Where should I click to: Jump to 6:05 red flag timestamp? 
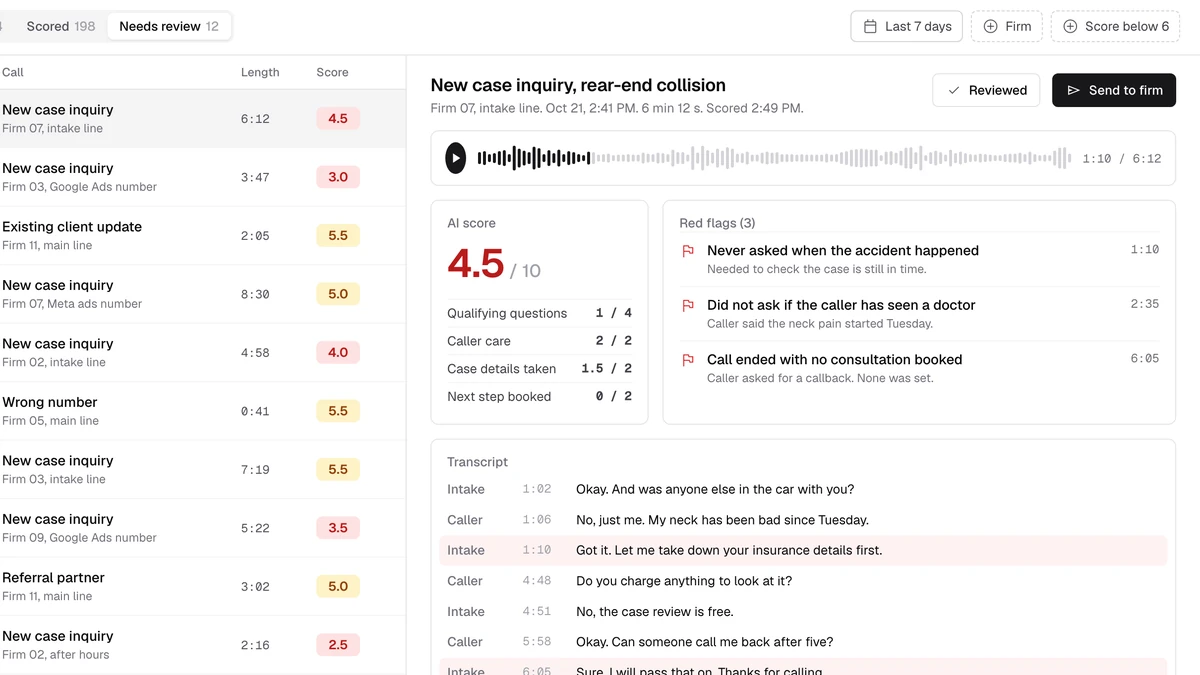(x=1145, y=358)
